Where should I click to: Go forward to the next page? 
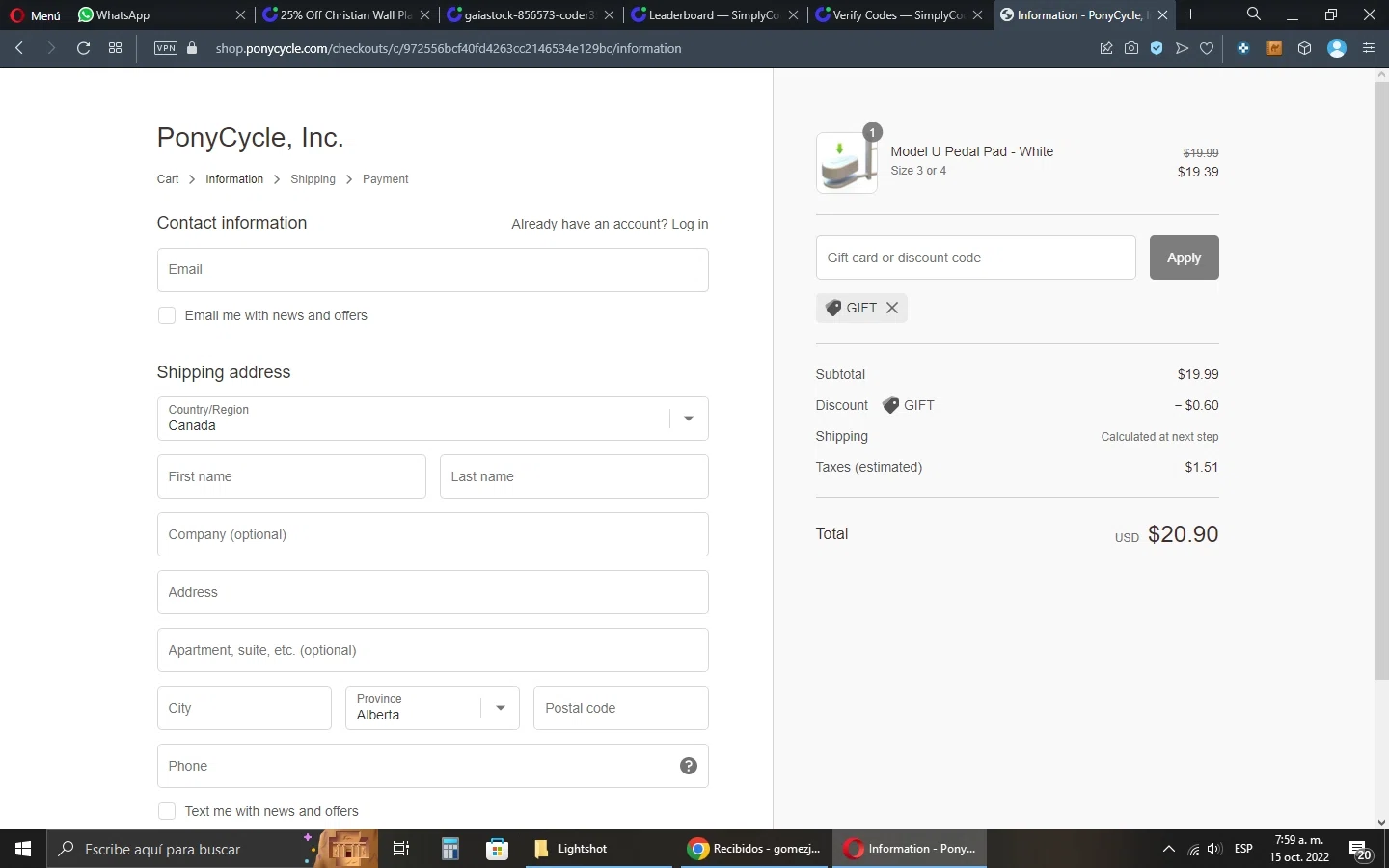51,48
